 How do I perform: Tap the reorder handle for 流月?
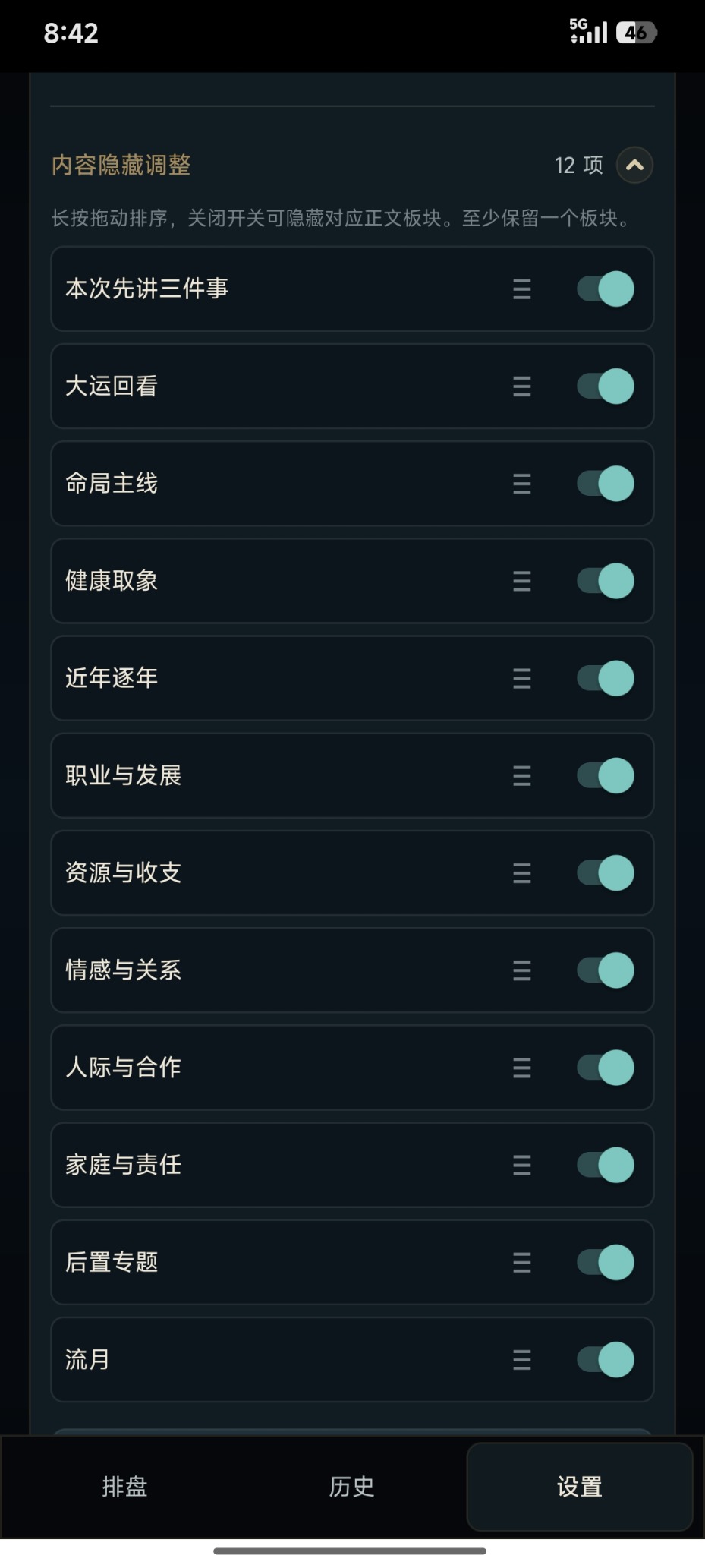pos(522,1359)
